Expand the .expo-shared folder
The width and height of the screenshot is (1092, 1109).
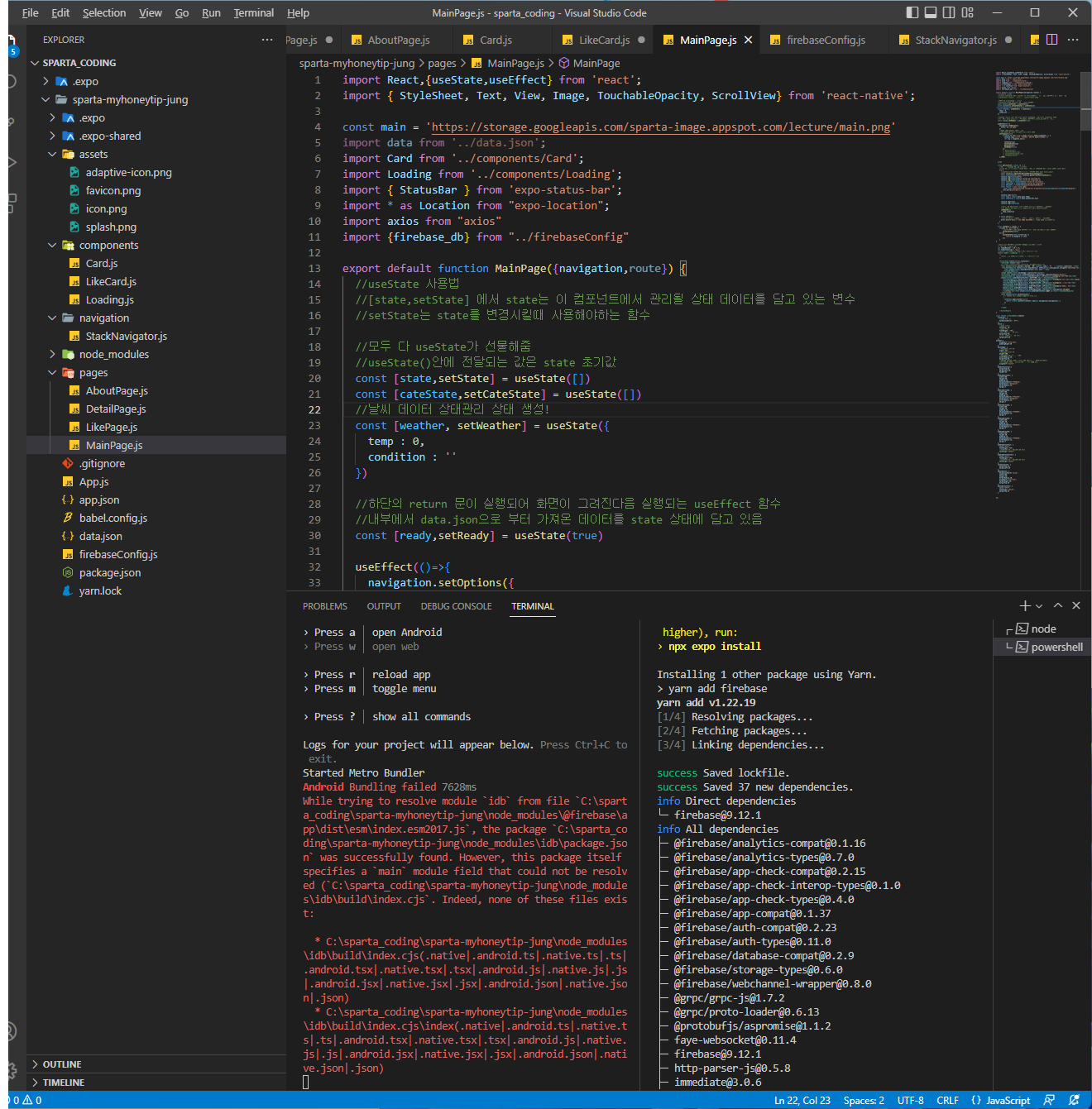coord(110,136)
